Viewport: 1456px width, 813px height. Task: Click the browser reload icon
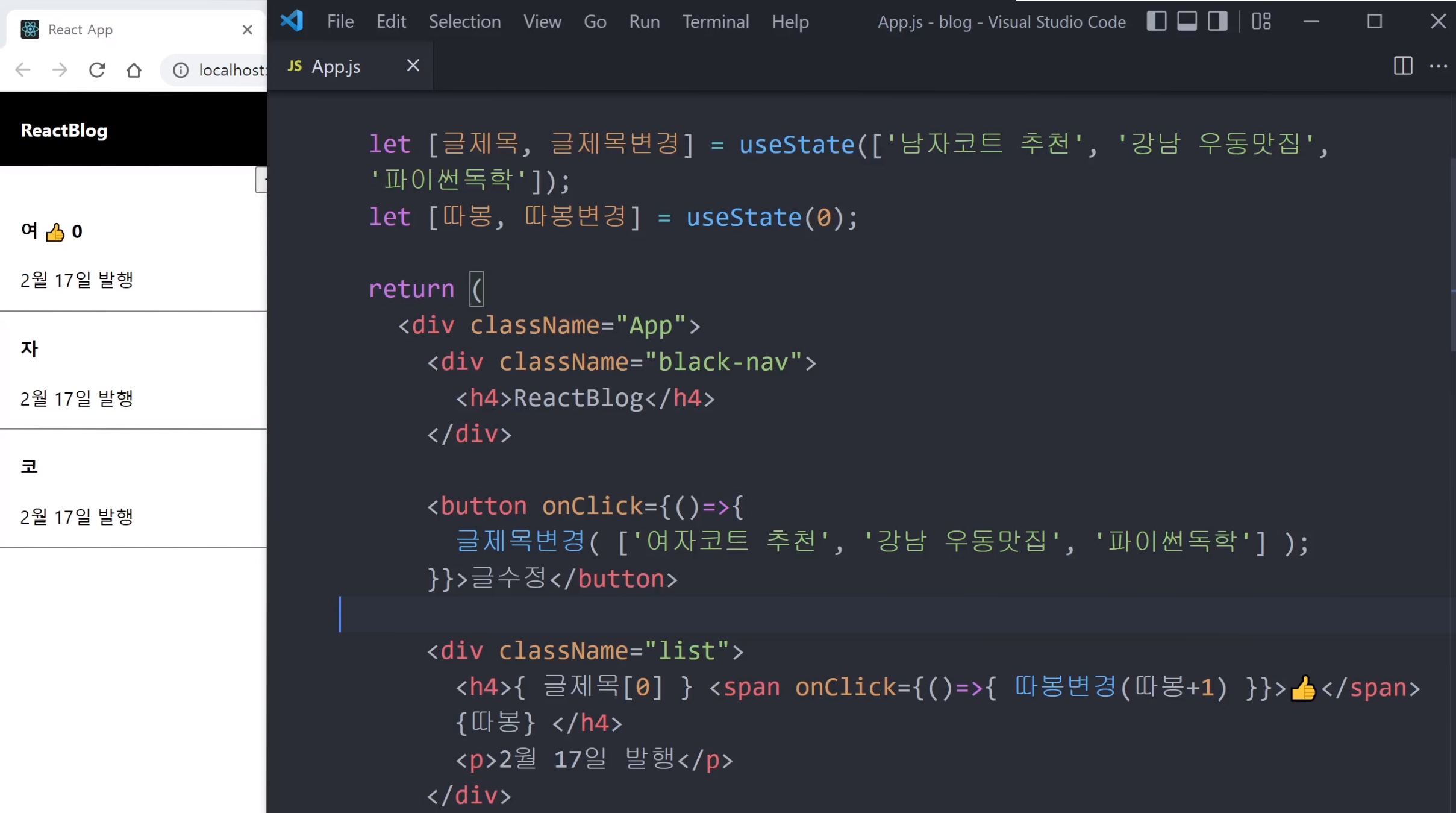(x=97, y=70)
